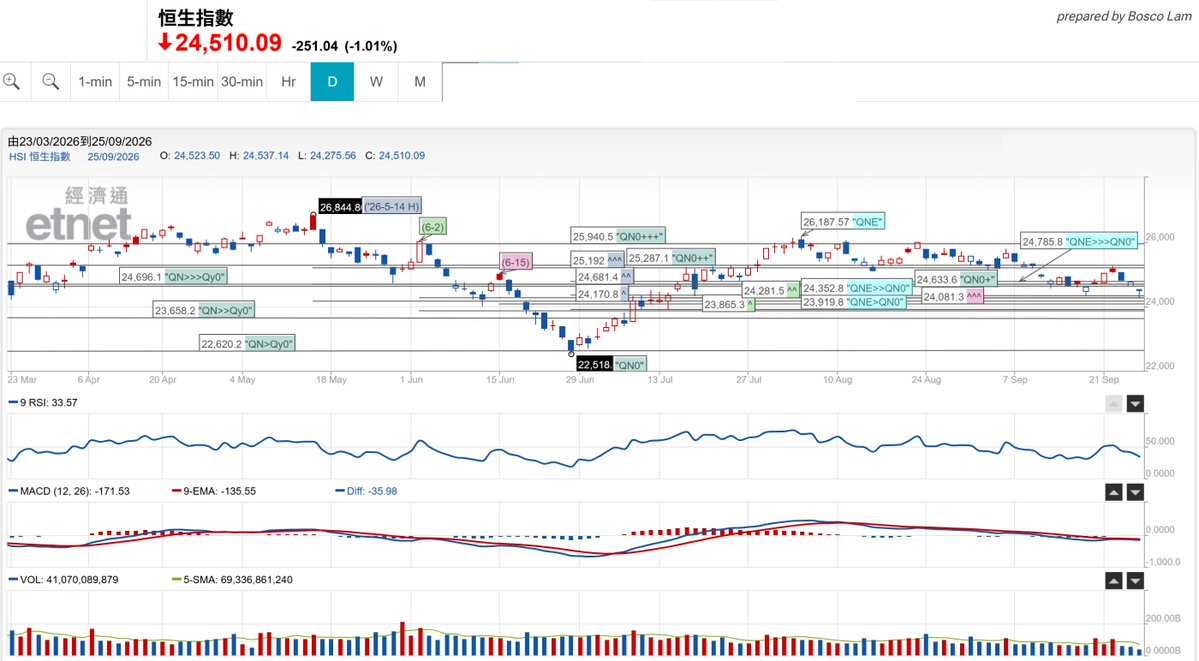Click the 25,940.5 "QN0+++" label

[618, 236]
